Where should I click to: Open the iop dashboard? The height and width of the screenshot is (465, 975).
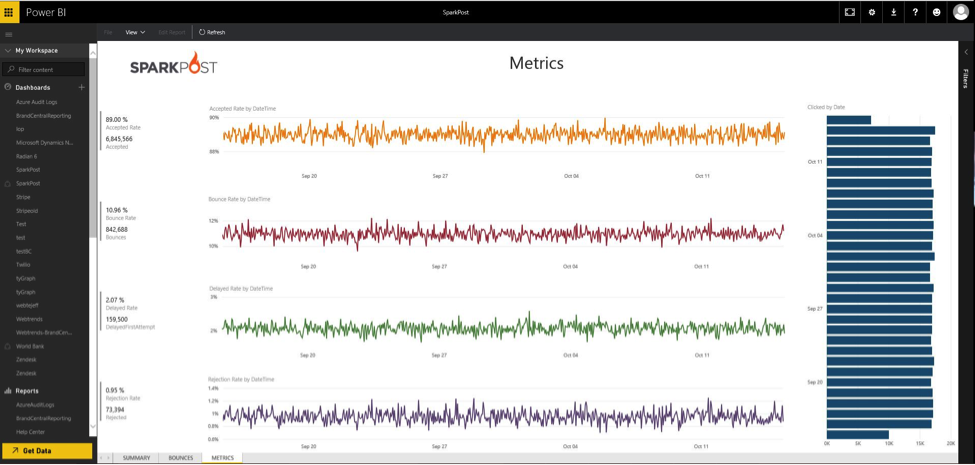[x=20, y=129]
